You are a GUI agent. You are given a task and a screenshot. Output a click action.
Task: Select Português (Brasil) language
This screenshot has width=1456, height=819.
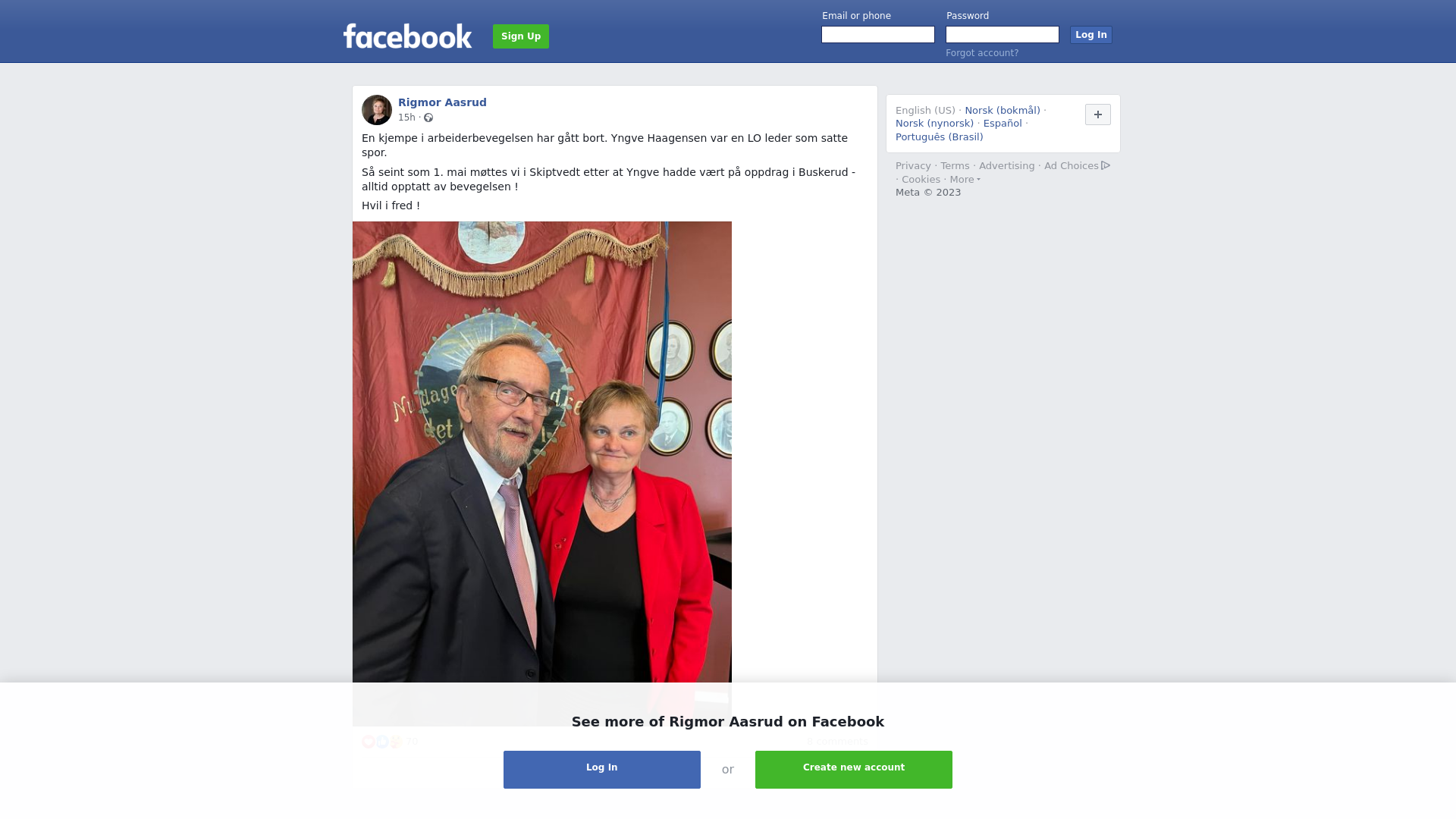click(939, 137)
